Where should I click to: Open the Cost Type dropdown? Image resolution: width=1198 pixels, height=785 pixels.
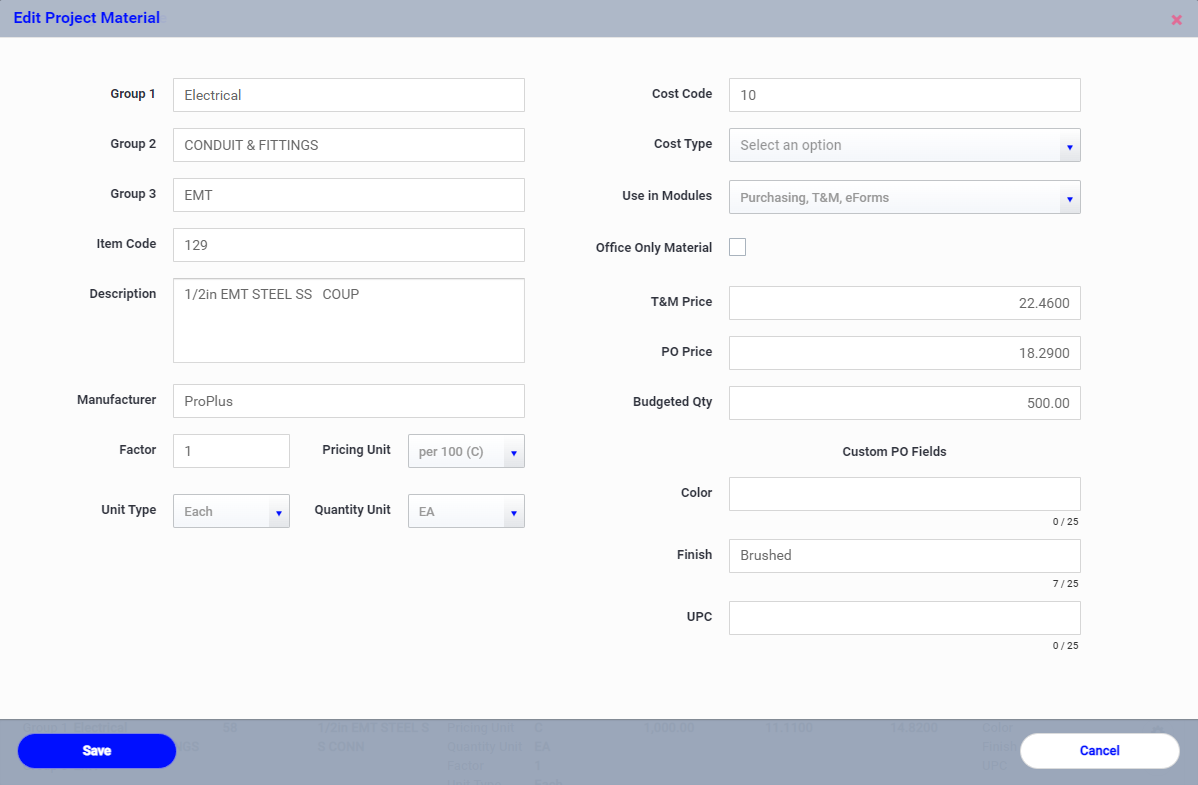[x=905, y=145]
